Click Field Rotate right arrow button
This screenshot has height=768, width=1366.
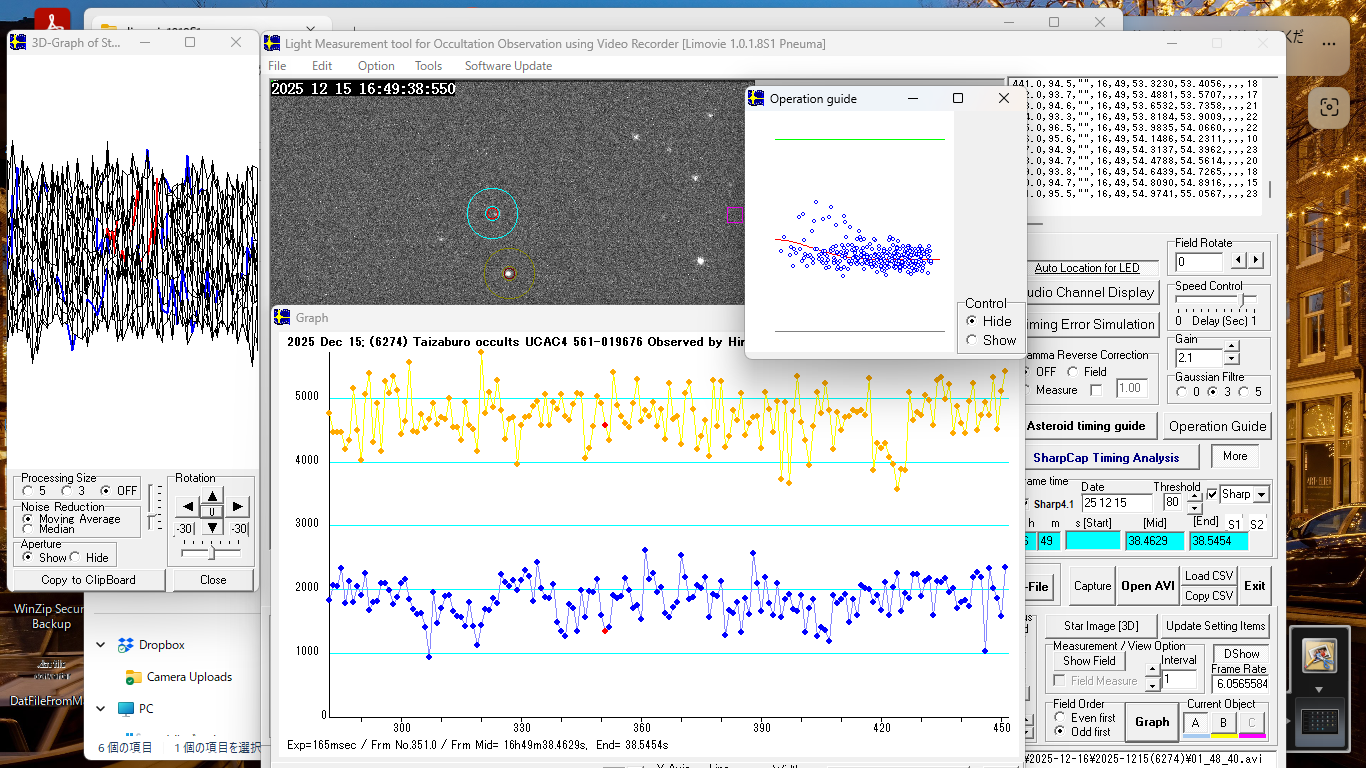[1256, 261]
